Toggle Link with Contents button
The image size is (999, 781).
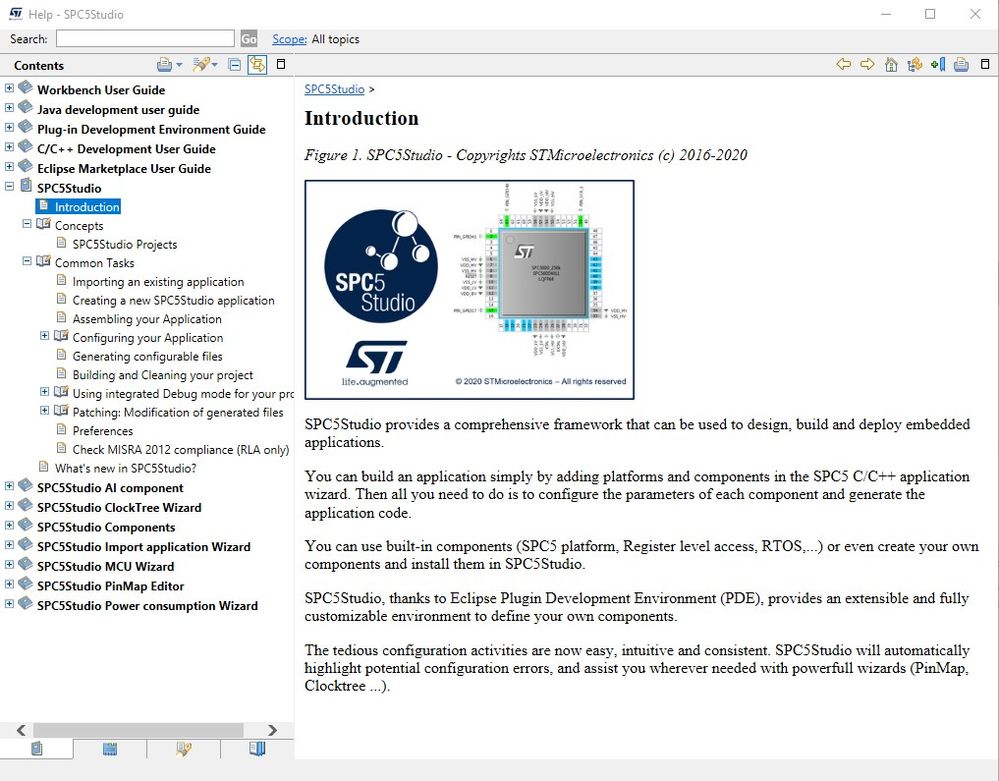point(257,64)
